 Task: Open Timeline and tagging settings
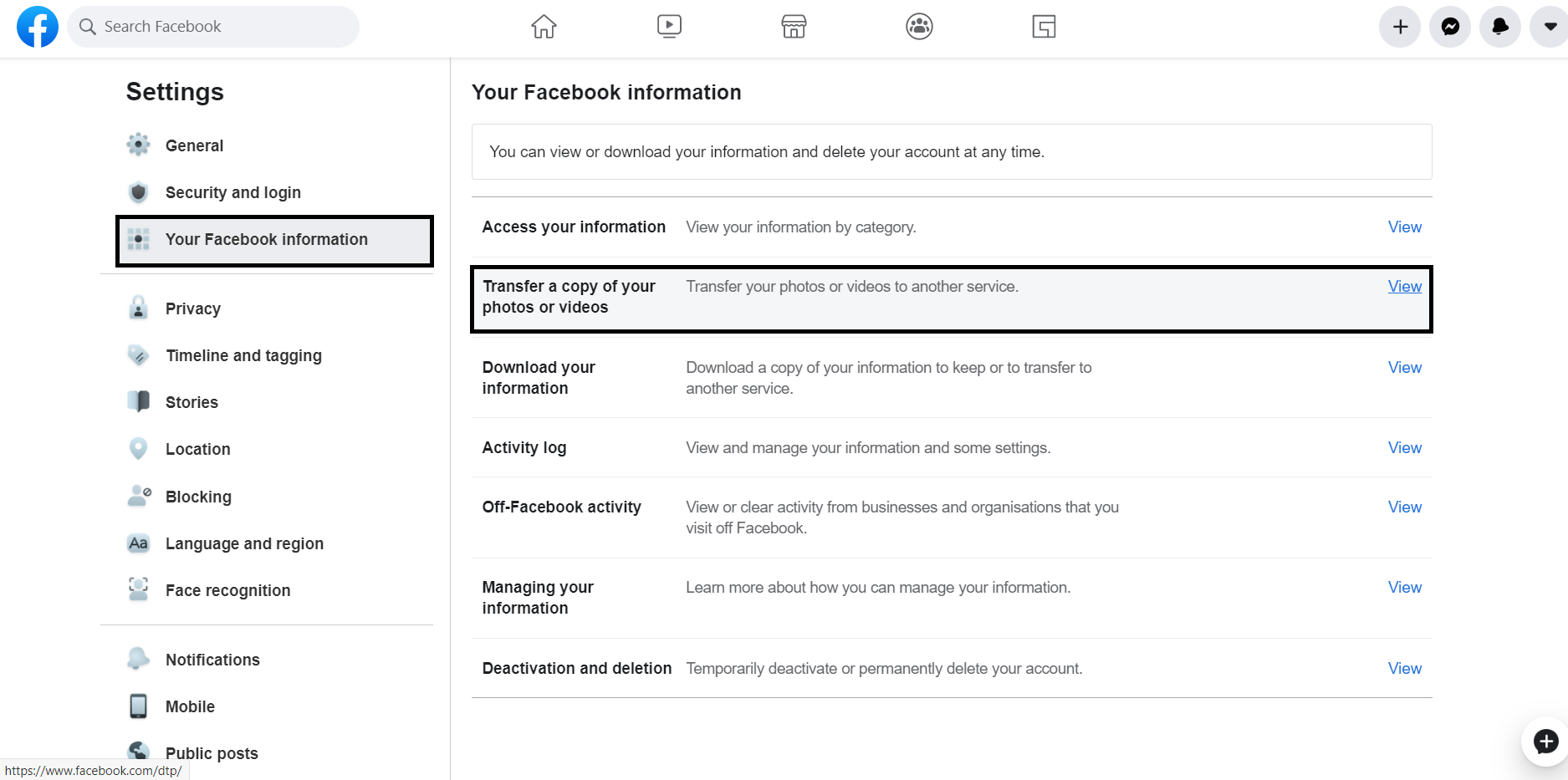click(243, 355)
